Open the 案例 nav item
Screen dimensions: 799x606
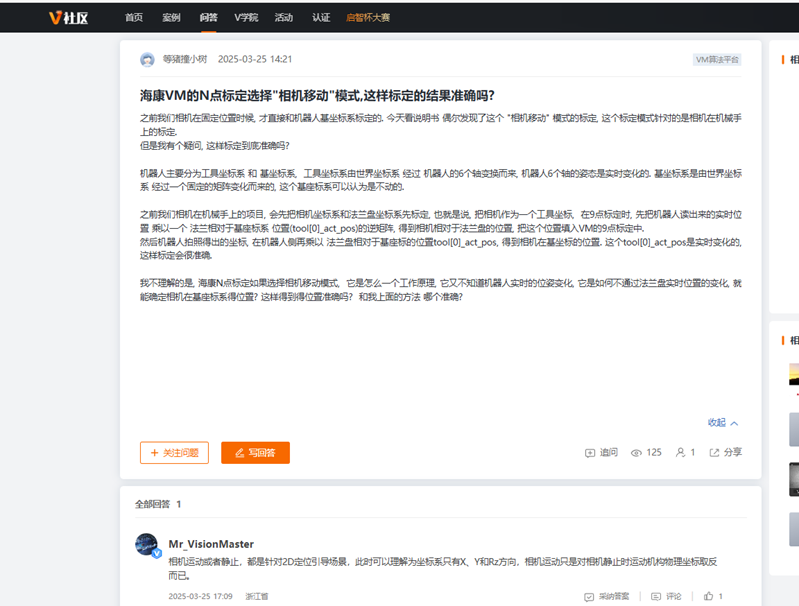(x=171, y=17)
